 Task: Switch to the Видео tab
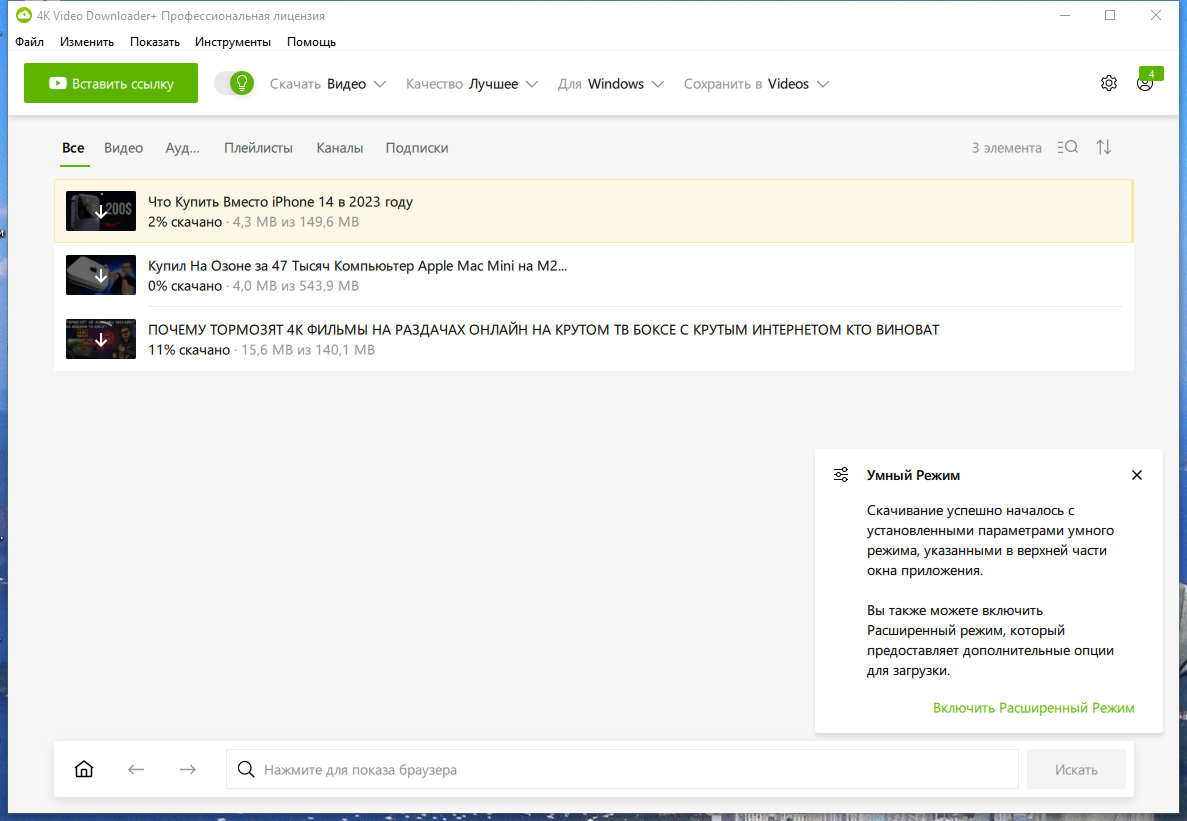tap(123, 148)
